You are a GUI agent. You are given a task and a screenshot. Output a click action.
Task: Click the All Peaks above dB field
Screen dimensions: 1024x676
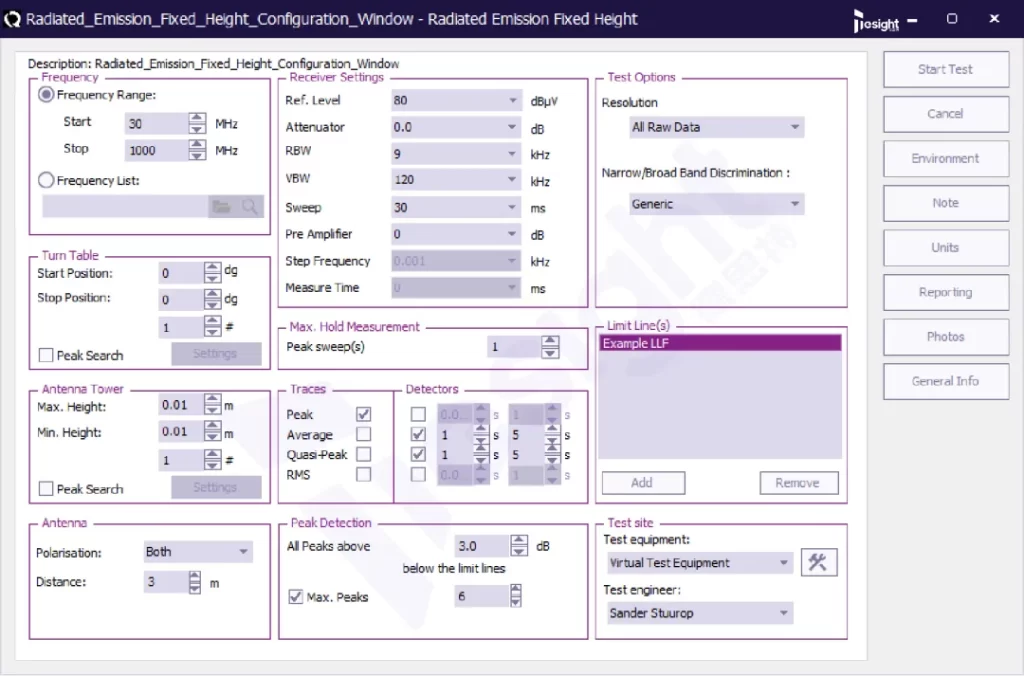[x=482, y=545]
